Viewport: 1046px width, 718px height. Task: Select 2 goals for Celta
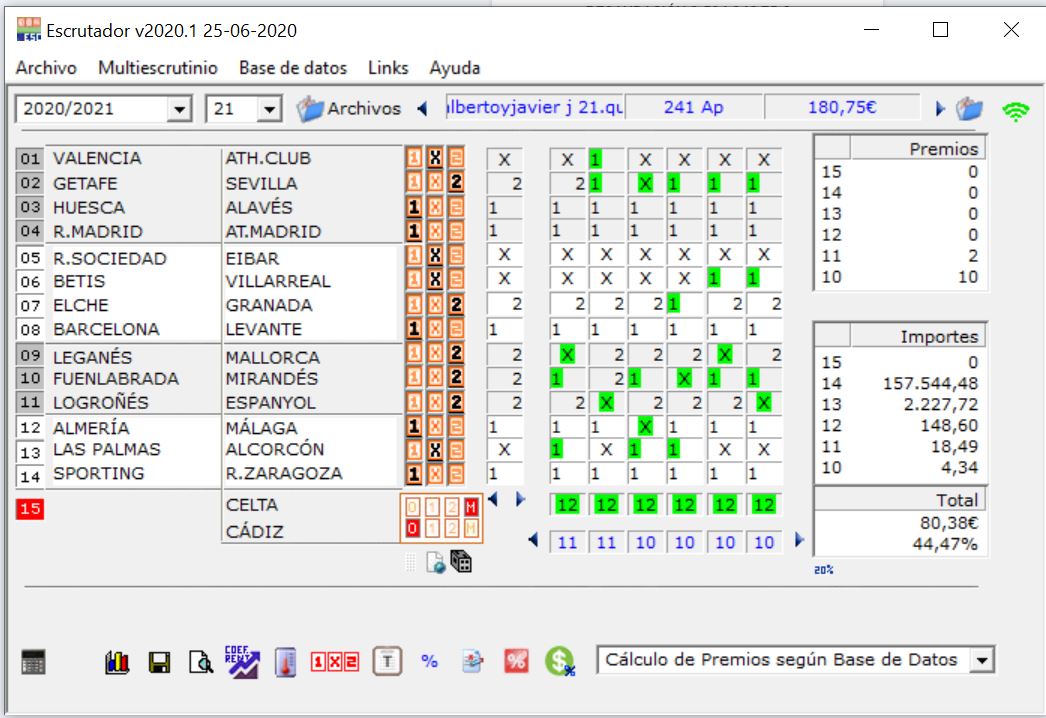(x=452, y=507)
